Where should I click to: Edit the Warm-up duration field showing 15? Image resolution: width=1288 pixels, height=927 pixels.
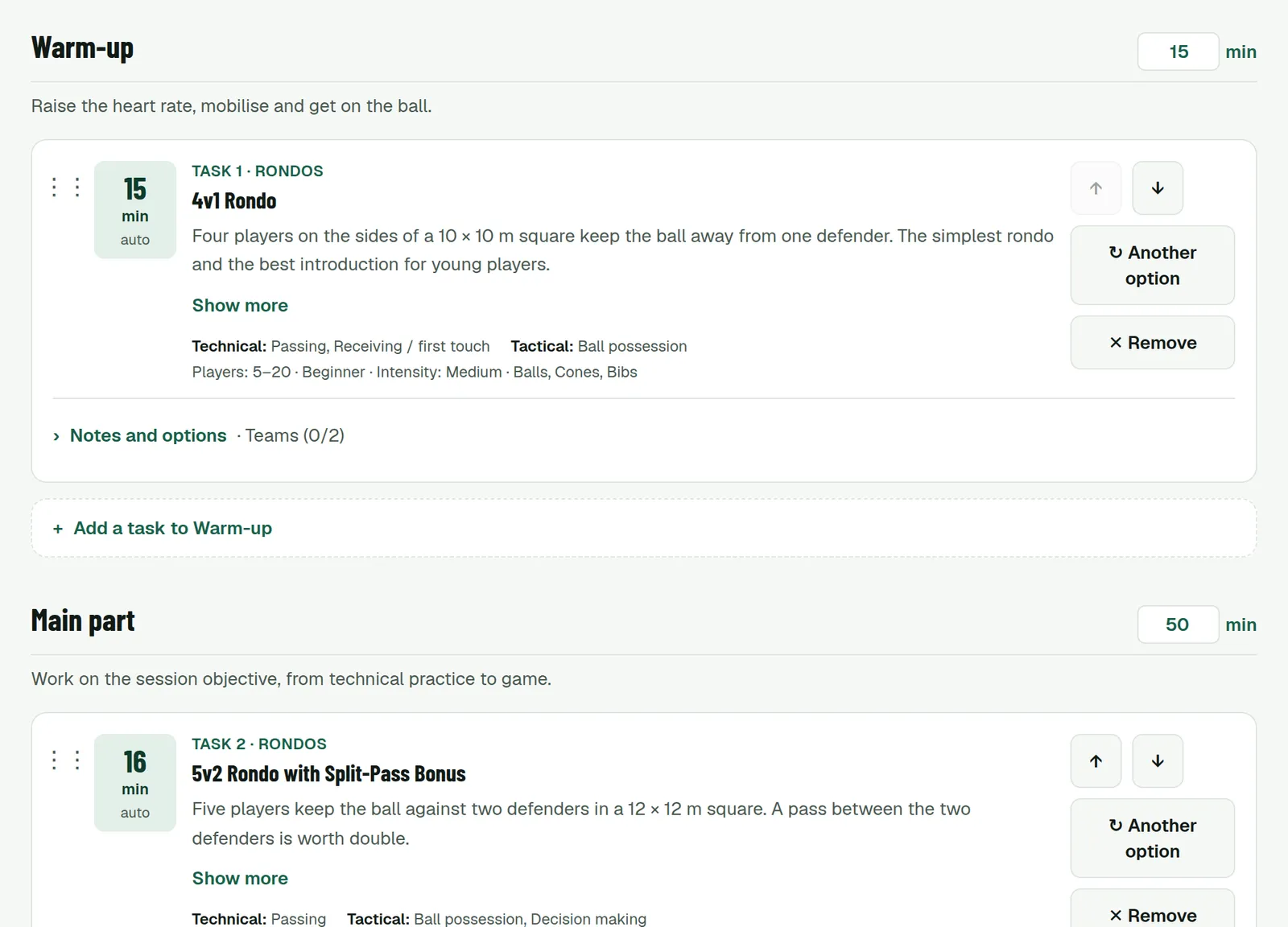click(1178, 51)
